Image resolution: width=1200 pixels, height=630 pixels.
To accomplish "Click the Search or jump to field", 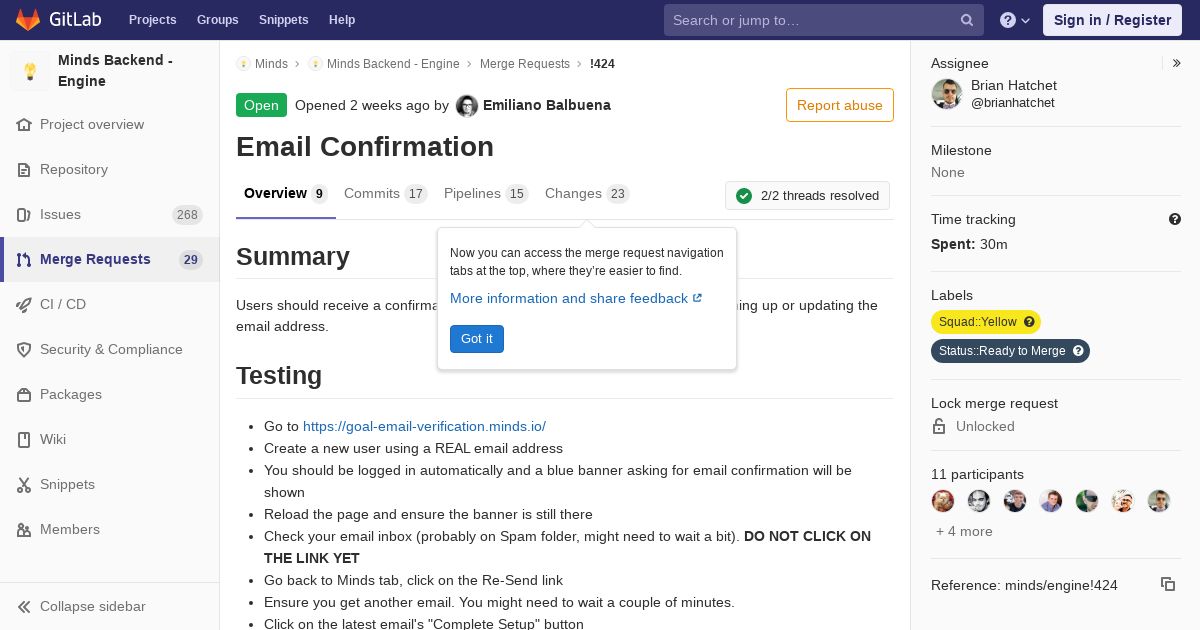I will click(x=824, y=20).
